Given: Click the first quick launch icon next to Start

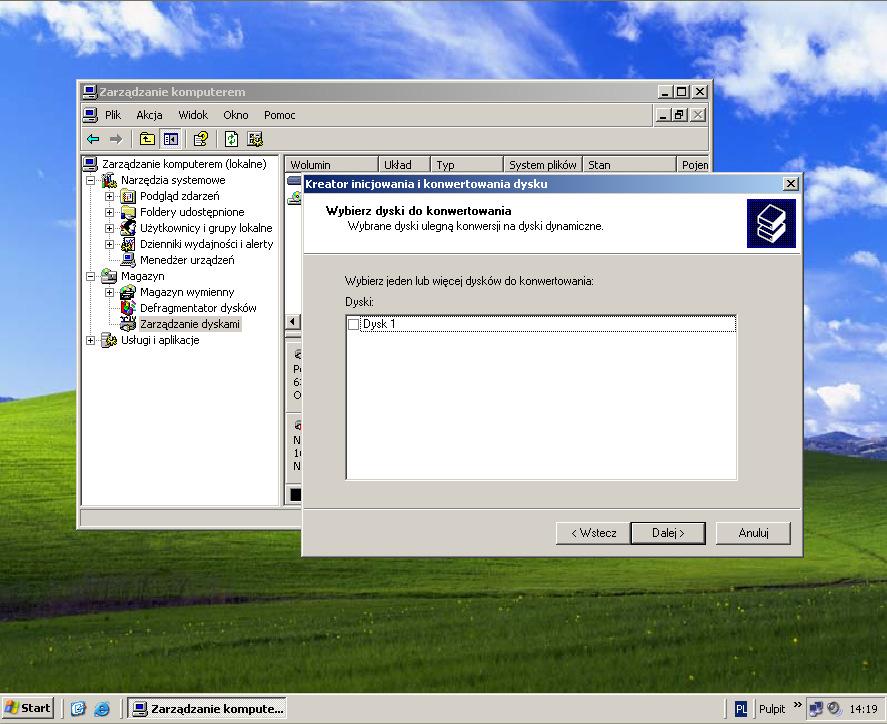Looking at the screenshot, I should 78,708.
